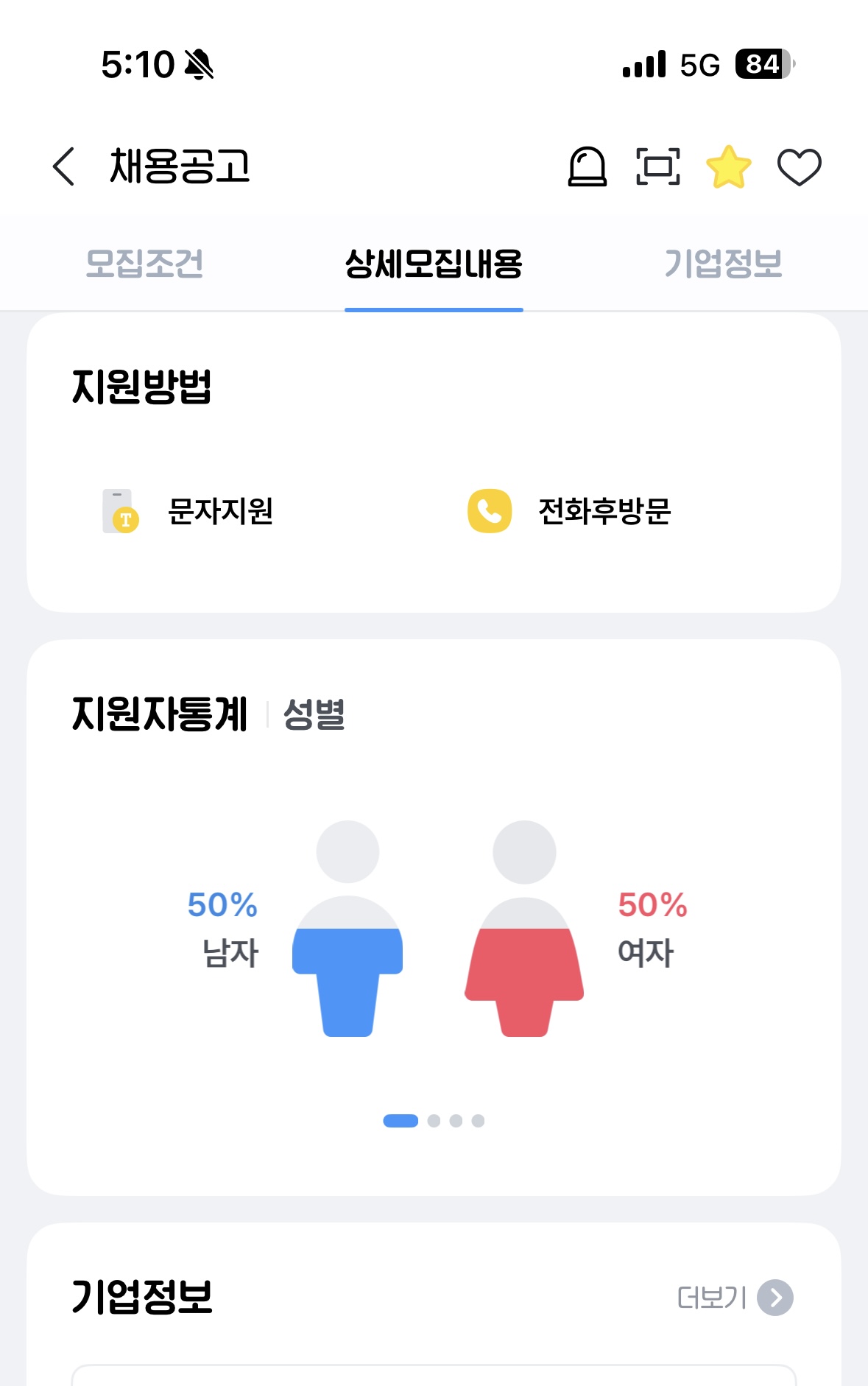This screenshot has height=1386, width=868.
Task: Select the 상세모집내용 tab
Action: pos(434,264)
